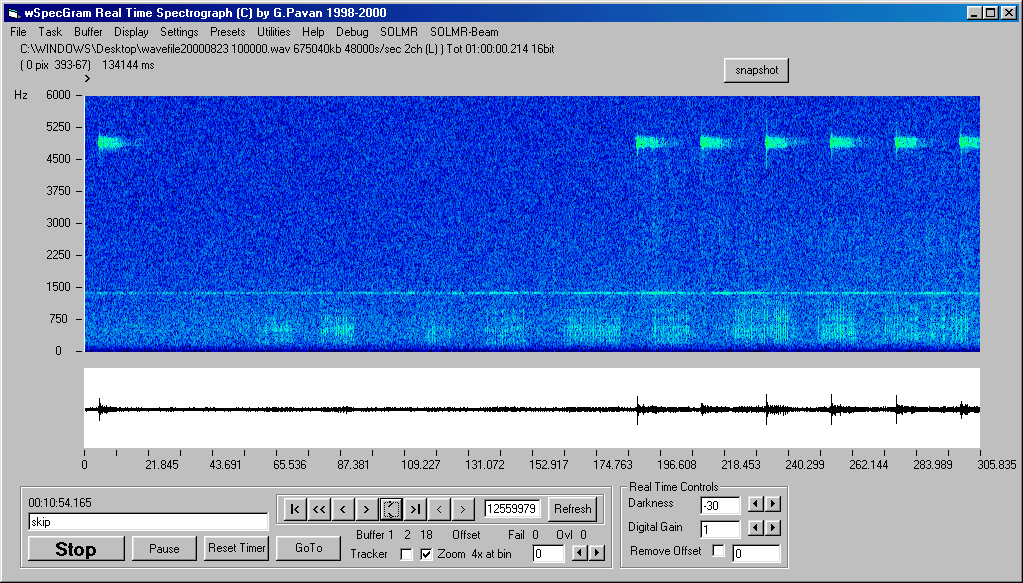The width and height of the screenshot is (1023, 583).
Task: Click the Digital Gain value field
Action: coord(720,529)
